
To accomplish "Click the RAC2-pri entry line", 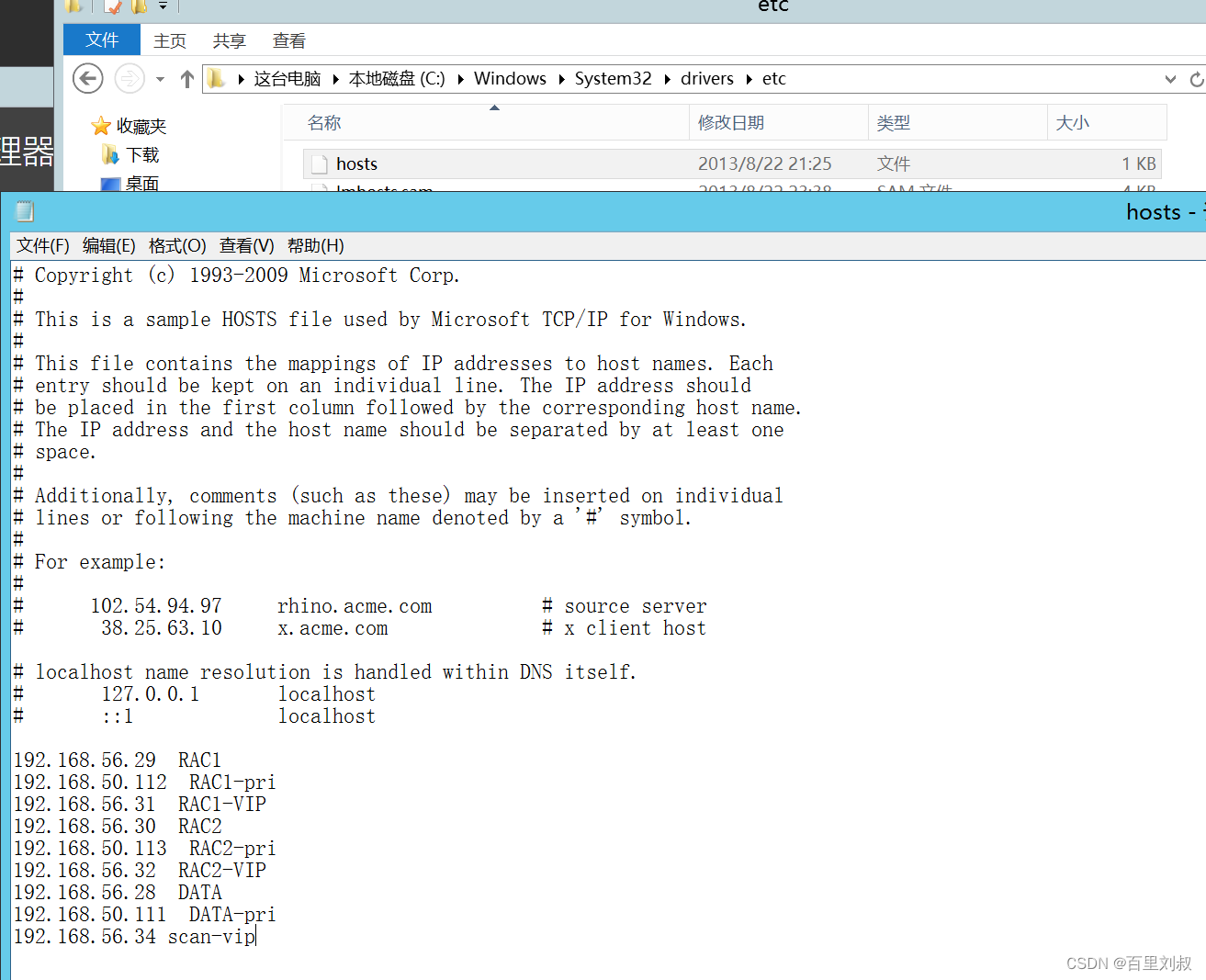I will pos(144,849).
